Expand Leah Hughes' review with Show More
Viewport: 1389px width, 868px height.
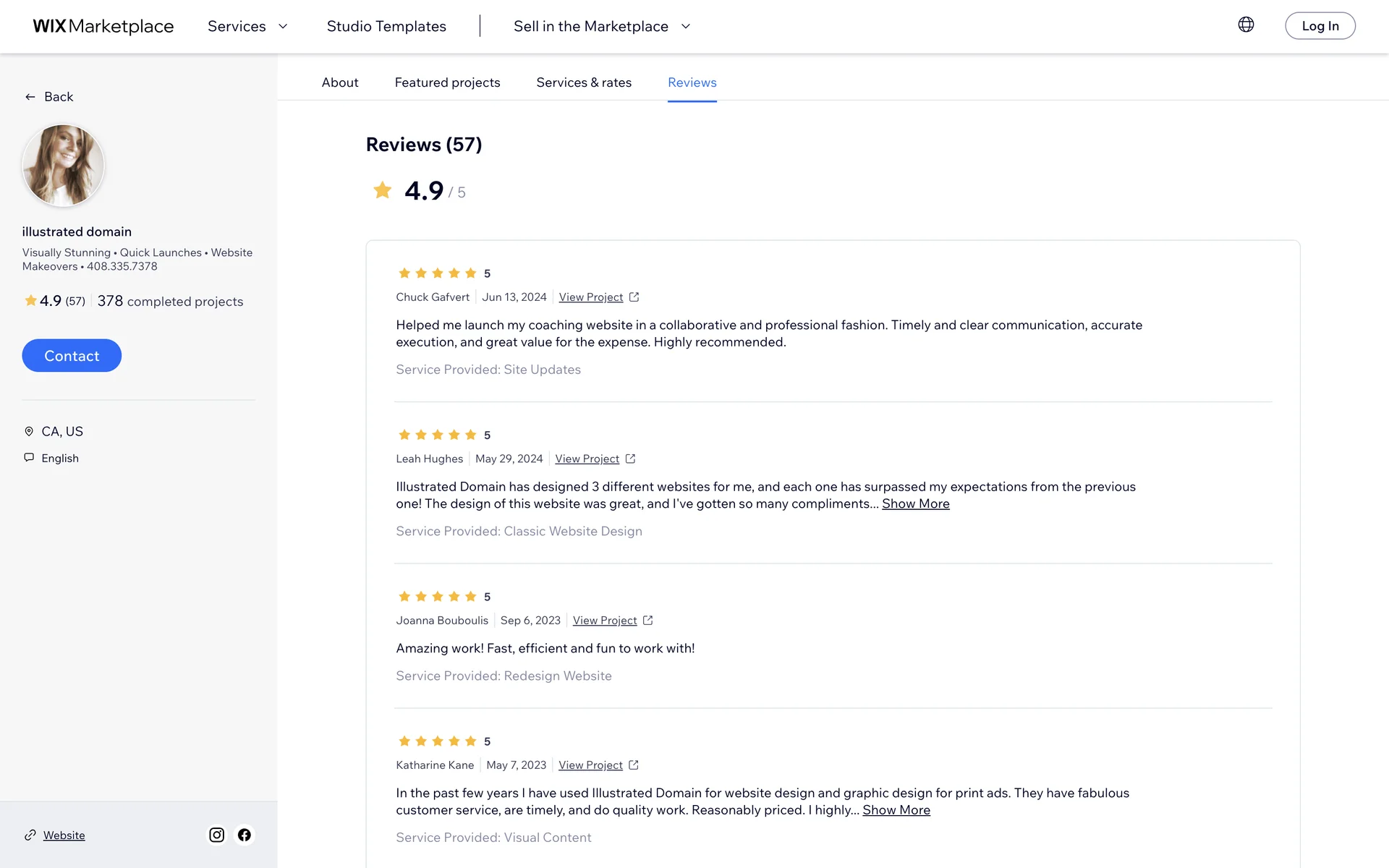click(x=915, y=503)
